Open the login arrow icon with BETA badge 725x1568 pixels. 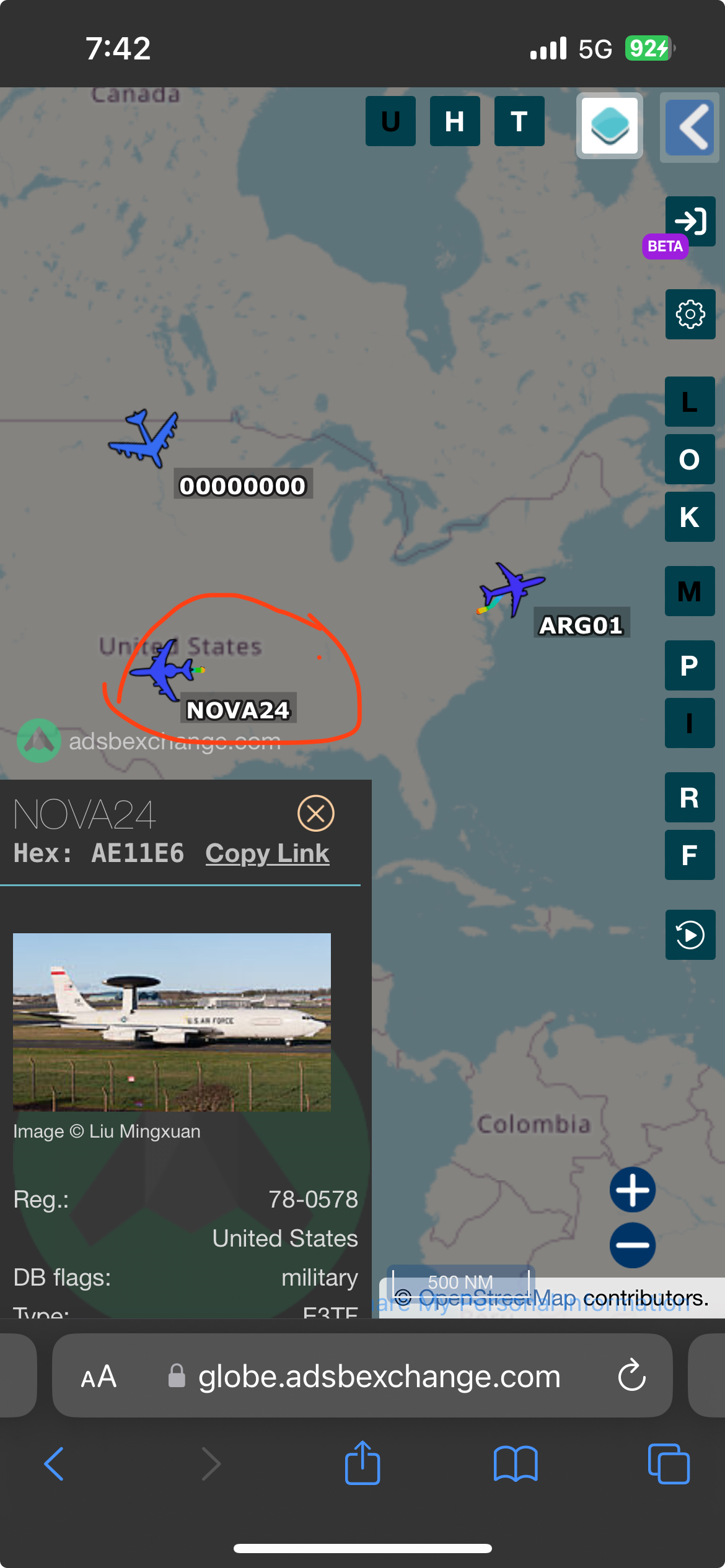(x=690, y=221)
